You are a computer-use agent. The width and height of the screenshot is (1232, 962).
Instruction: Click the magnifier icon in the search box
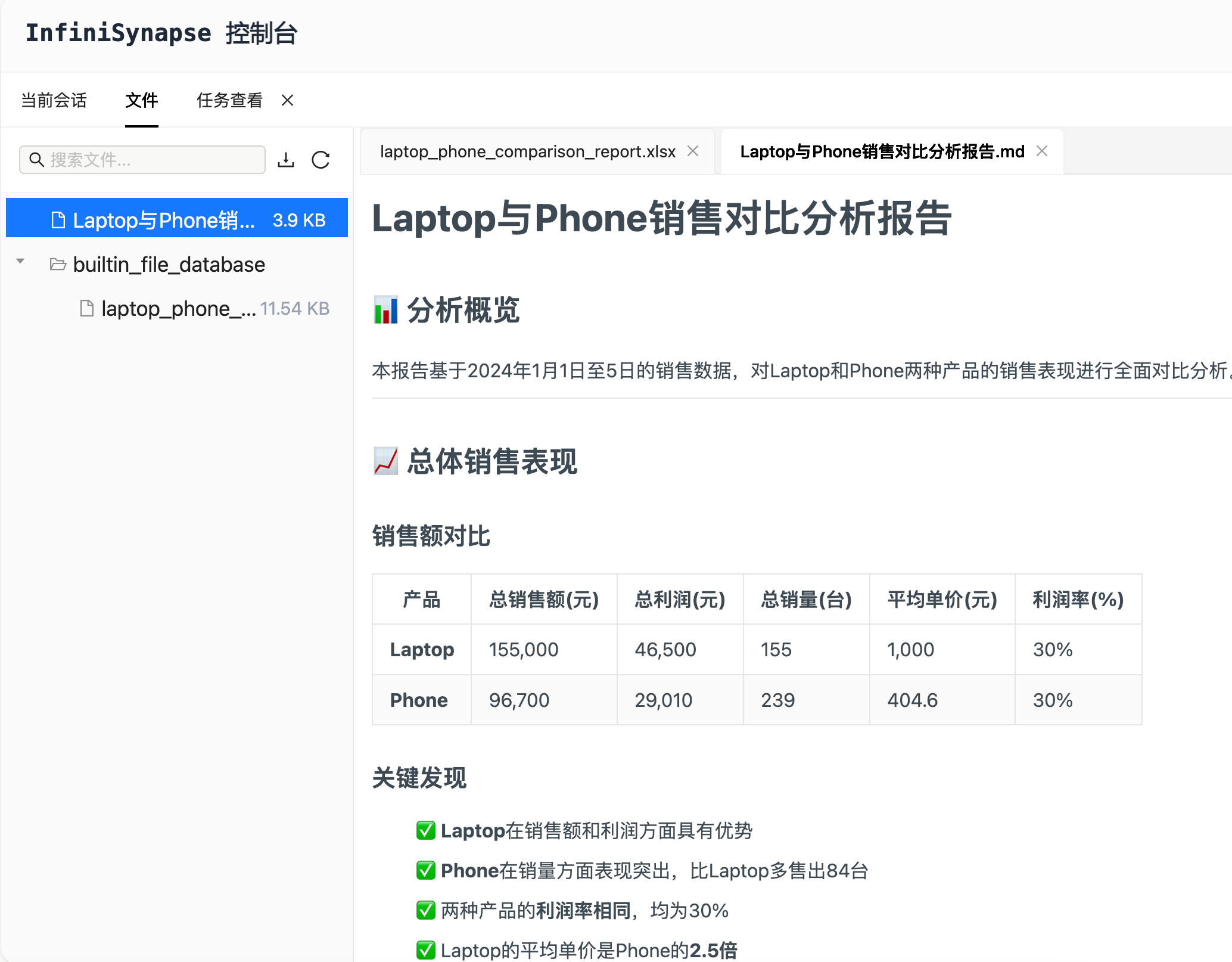37,160
